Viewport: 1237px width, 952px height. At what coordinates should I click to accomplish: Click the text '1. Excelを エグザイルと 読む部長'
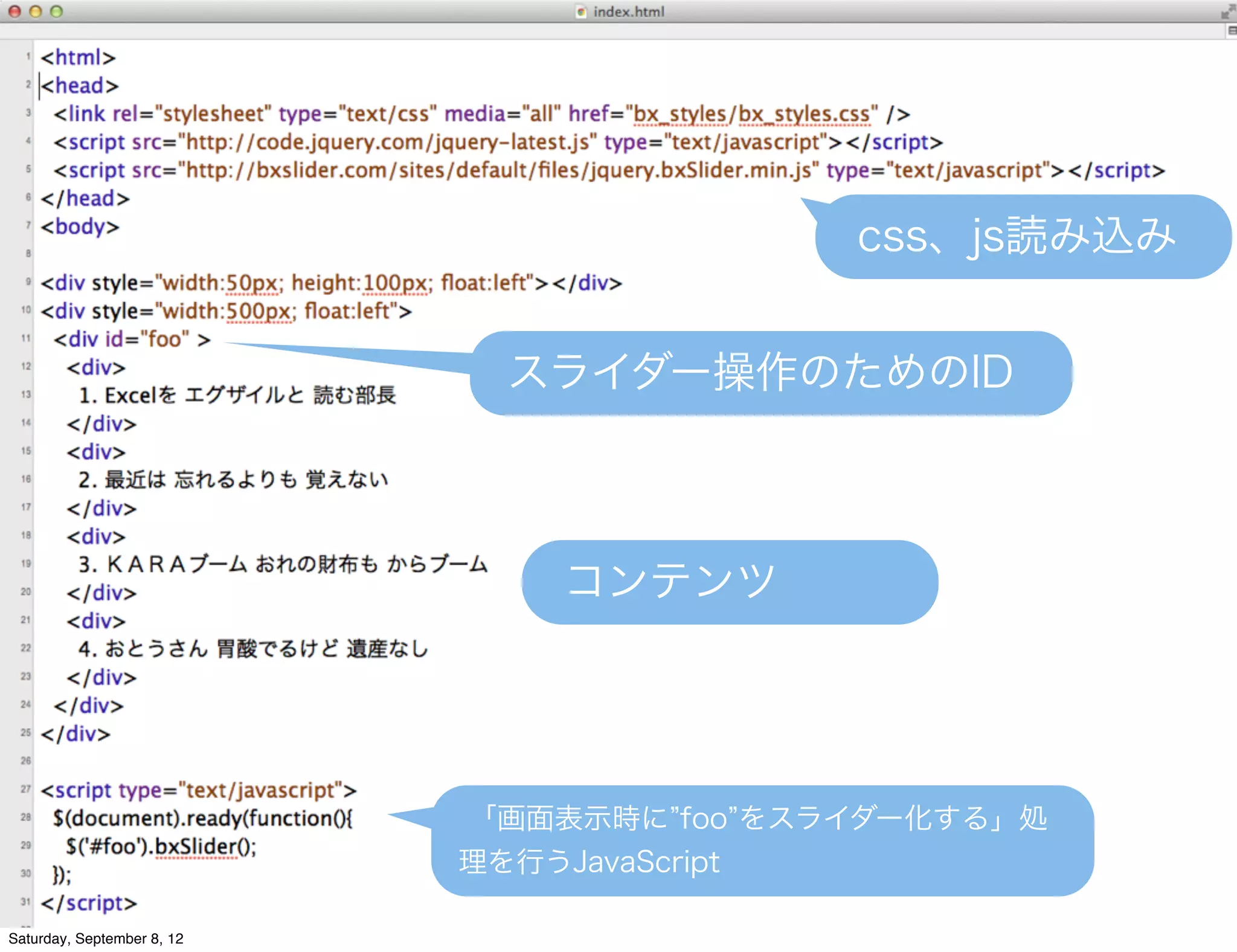pyautogui.click(x=237, y=395)
